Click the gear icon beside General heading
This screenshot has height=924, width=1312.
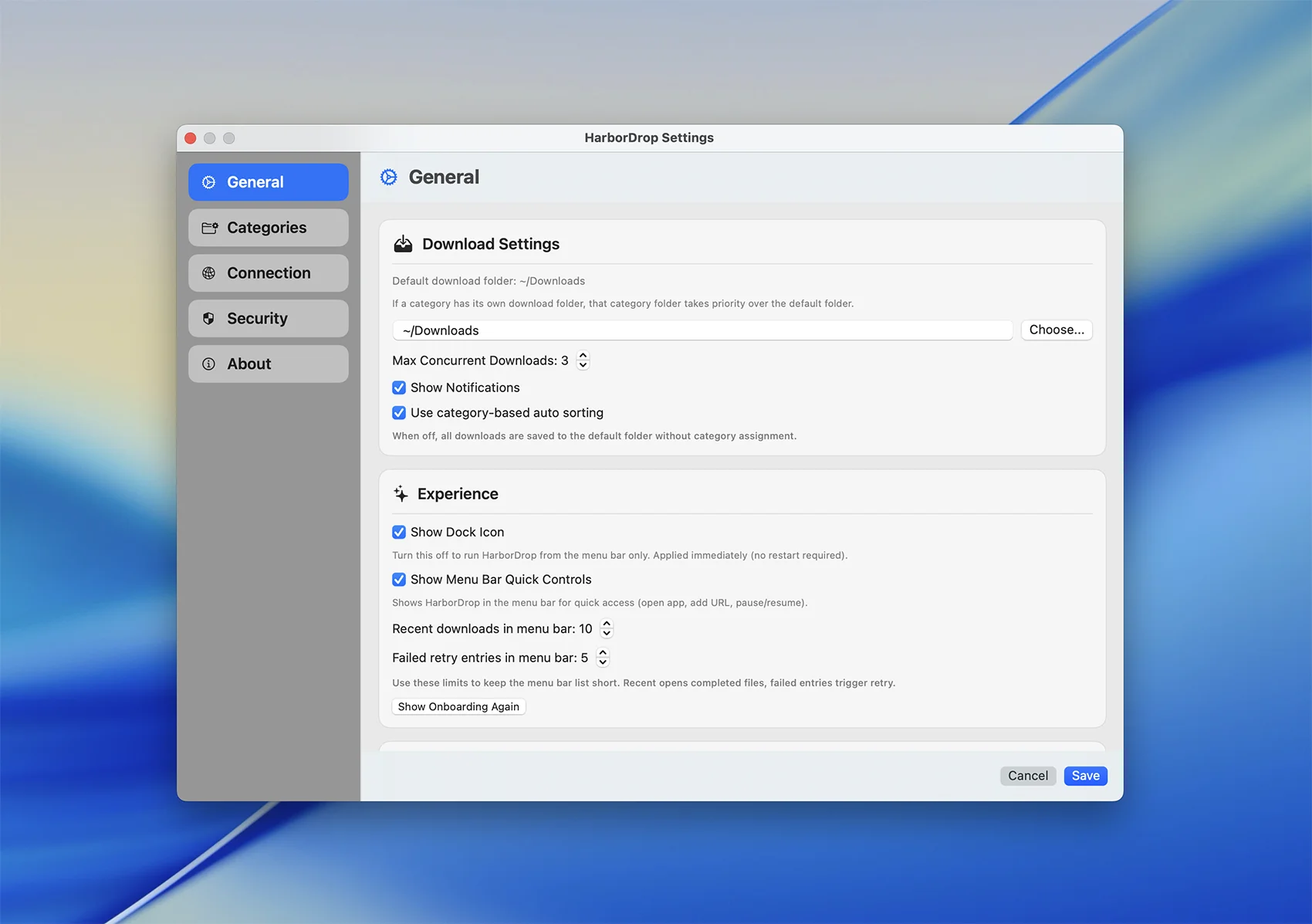[x=389, y=178]
